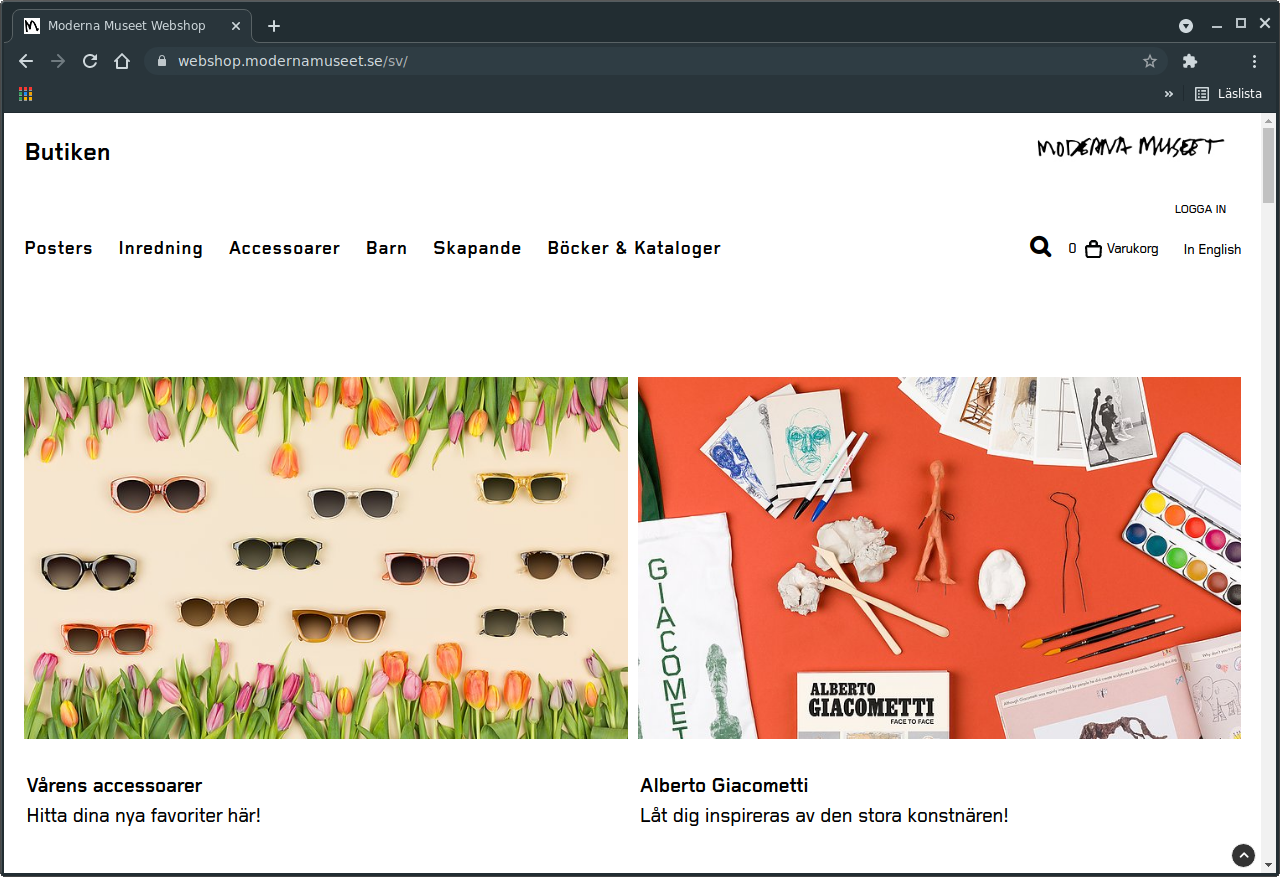Click the LOGGA IN link
The height and width of the screenshot is (877, 1280).
1200,210
